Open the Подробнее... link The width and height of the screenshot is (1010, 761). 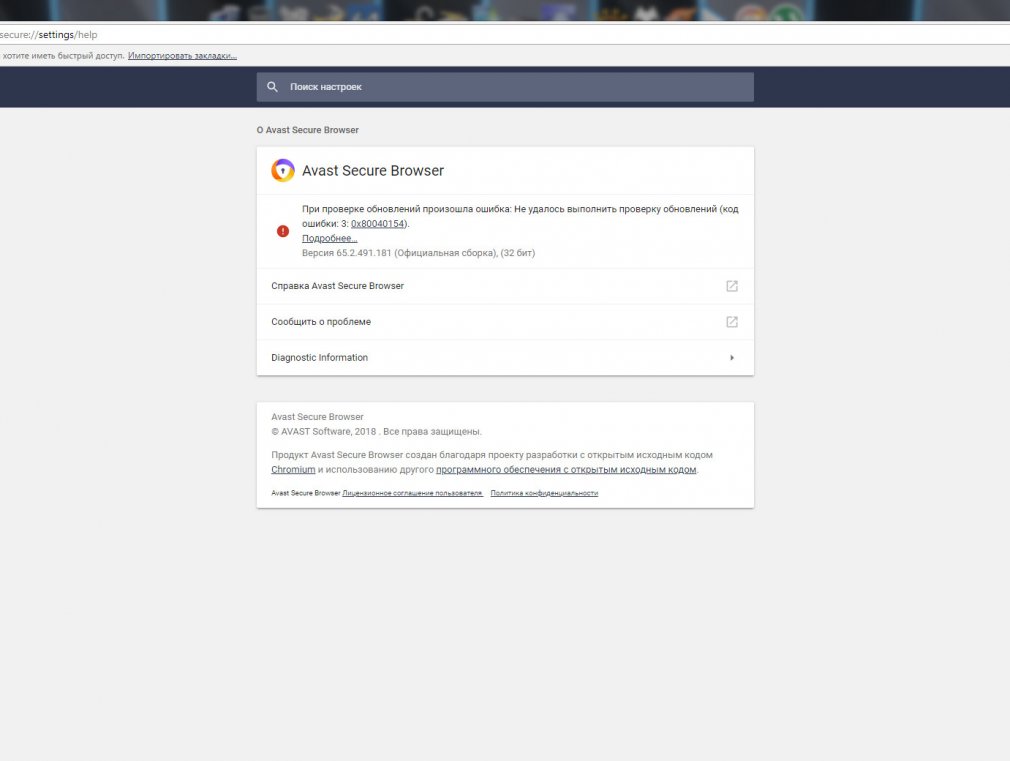[x=330, y=238]
